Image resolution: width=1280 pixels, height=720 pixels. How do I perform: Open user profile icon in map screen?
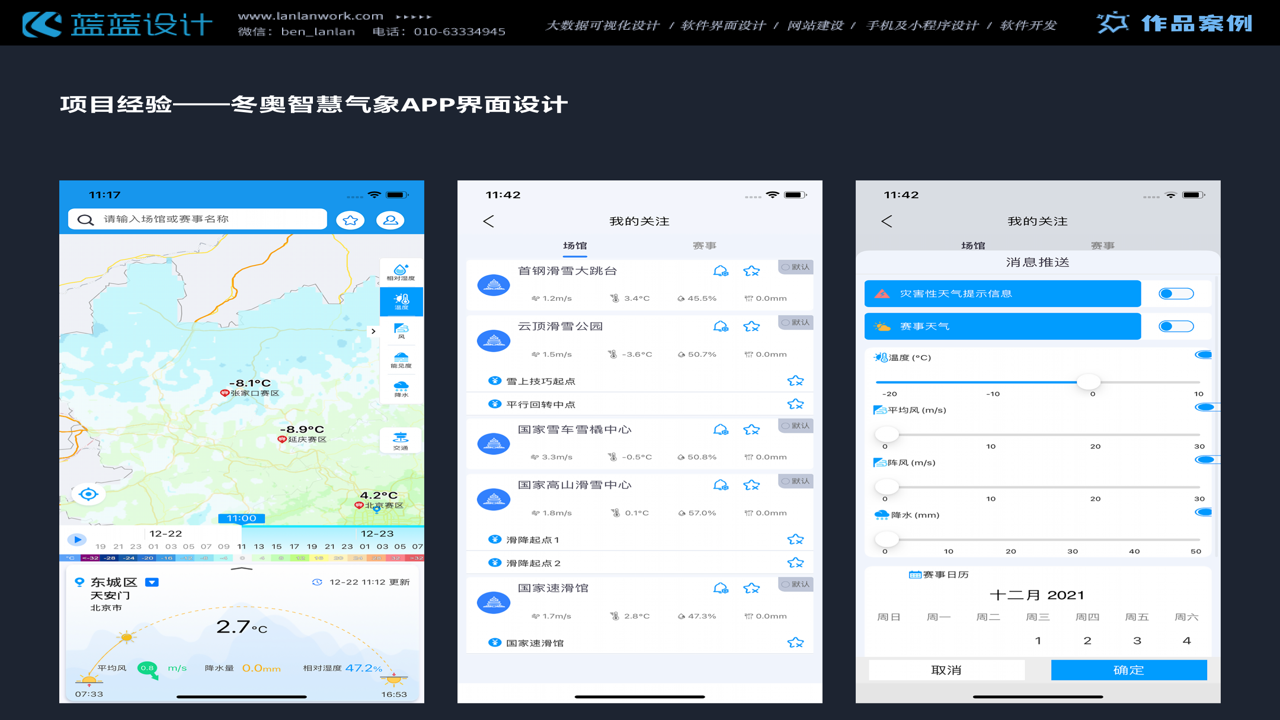point(390,220)
